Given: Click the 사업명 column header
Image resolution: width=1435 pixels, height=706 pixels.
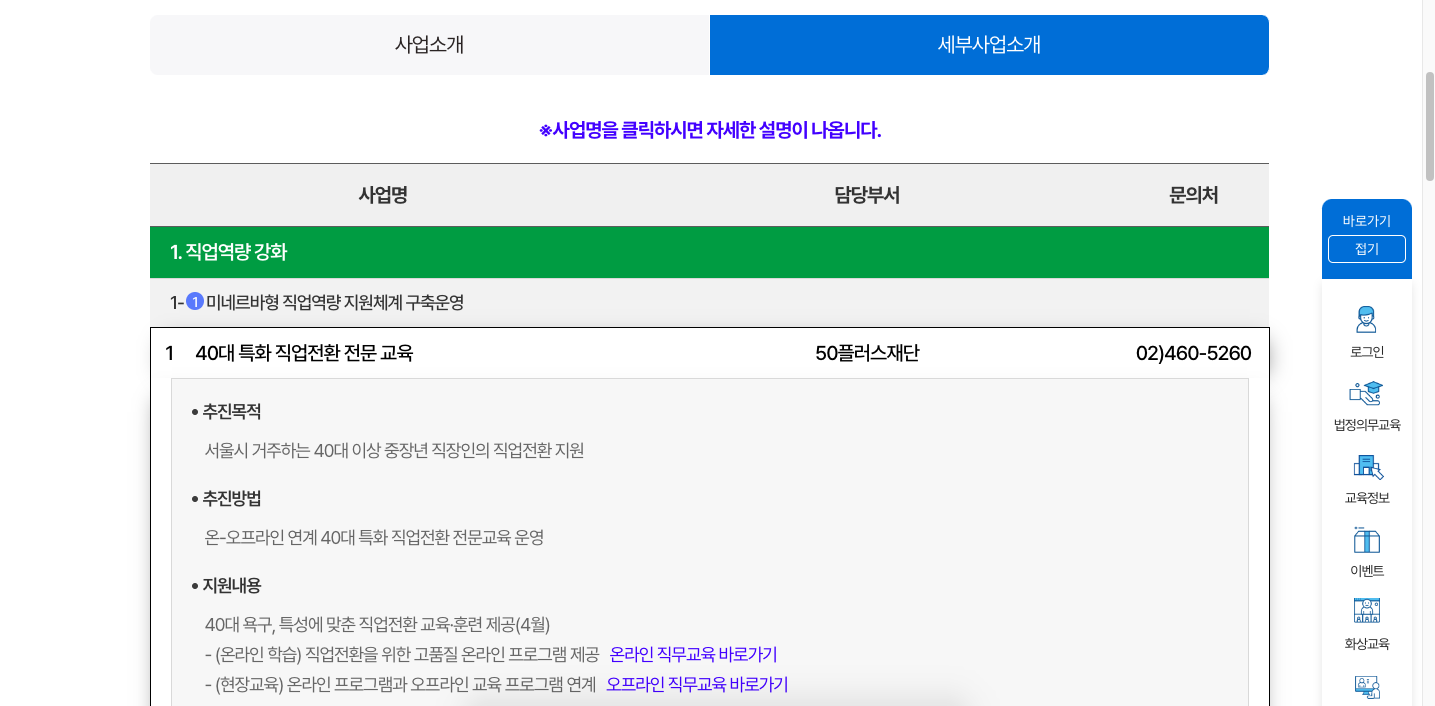Looking at the screenshot, I should [381, 195].
